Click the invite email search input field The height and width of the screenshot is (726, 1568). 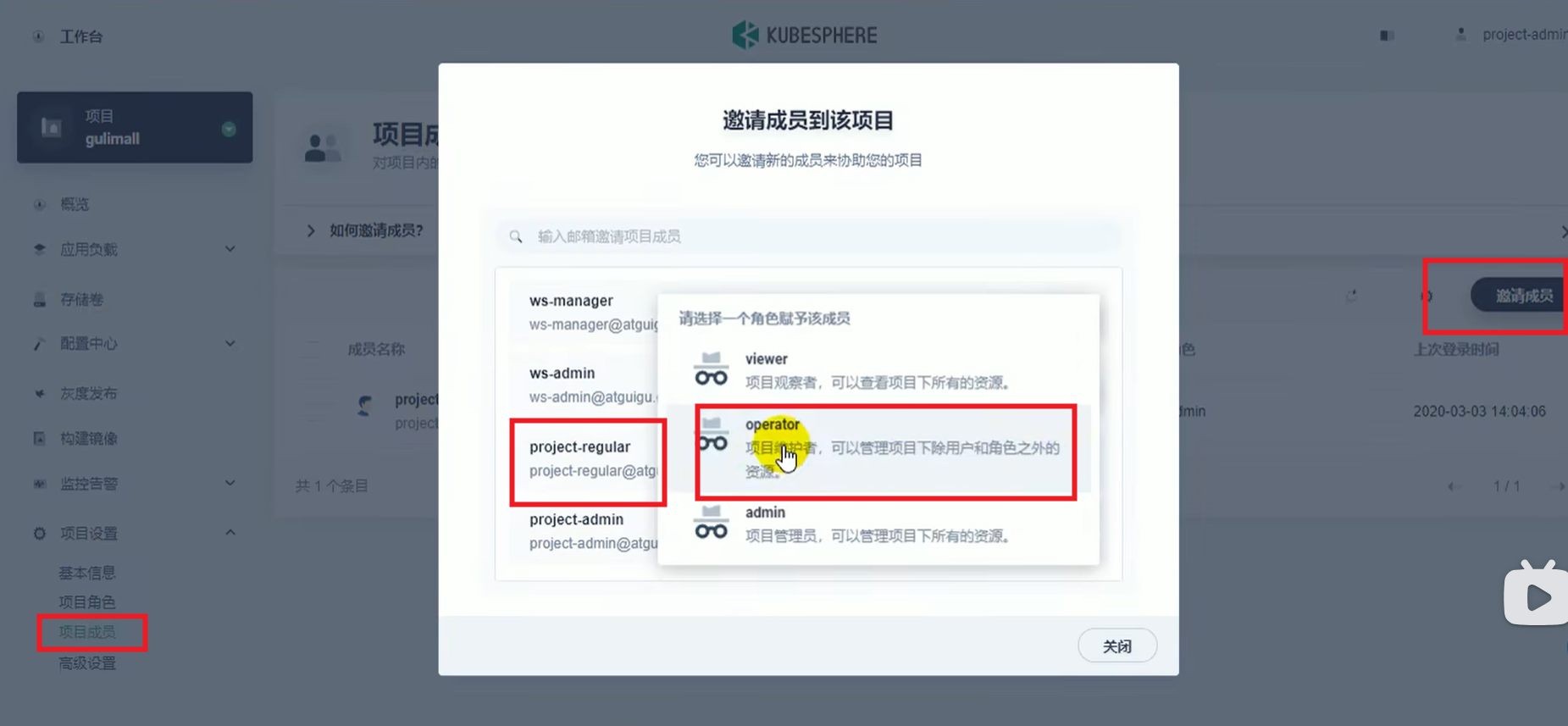[808, 236]
